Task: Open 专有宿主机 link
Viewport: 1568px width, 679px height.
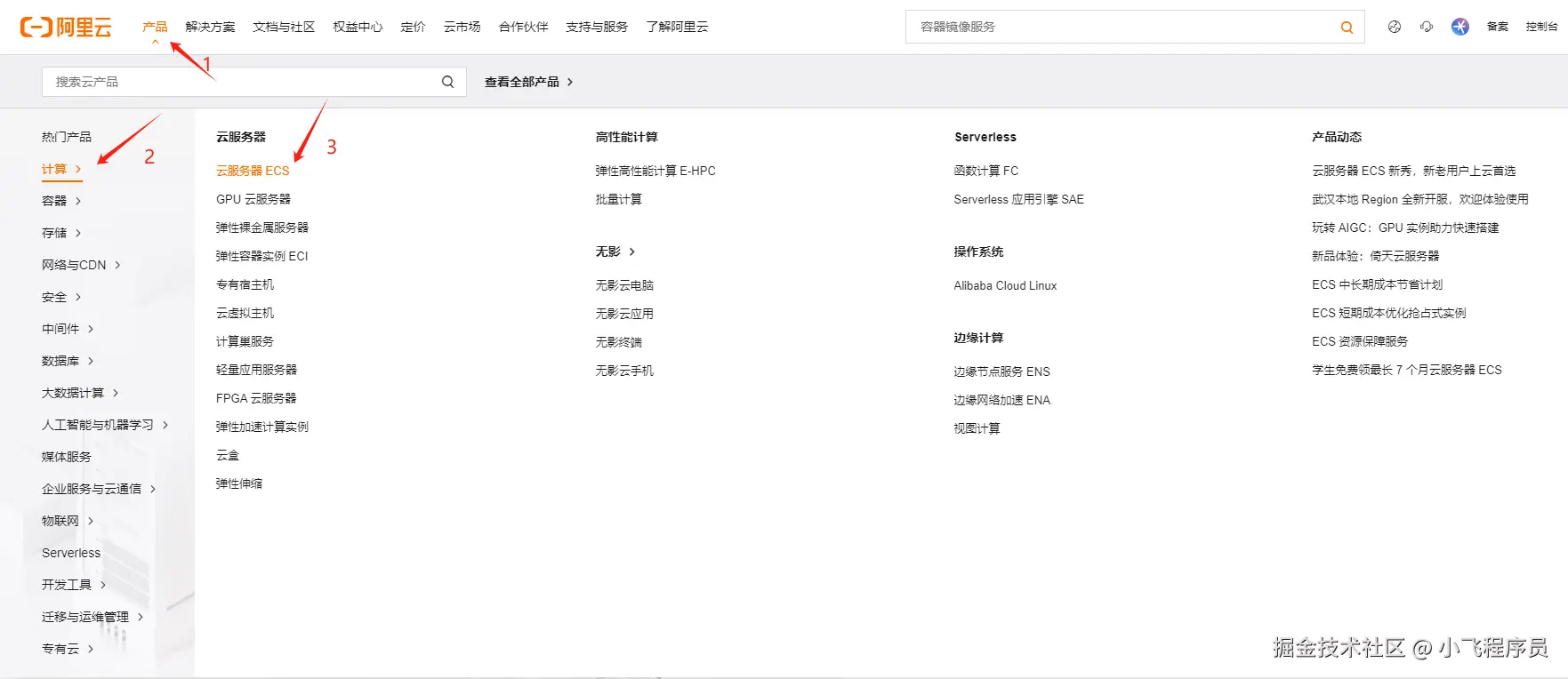Action: (245, 284)
